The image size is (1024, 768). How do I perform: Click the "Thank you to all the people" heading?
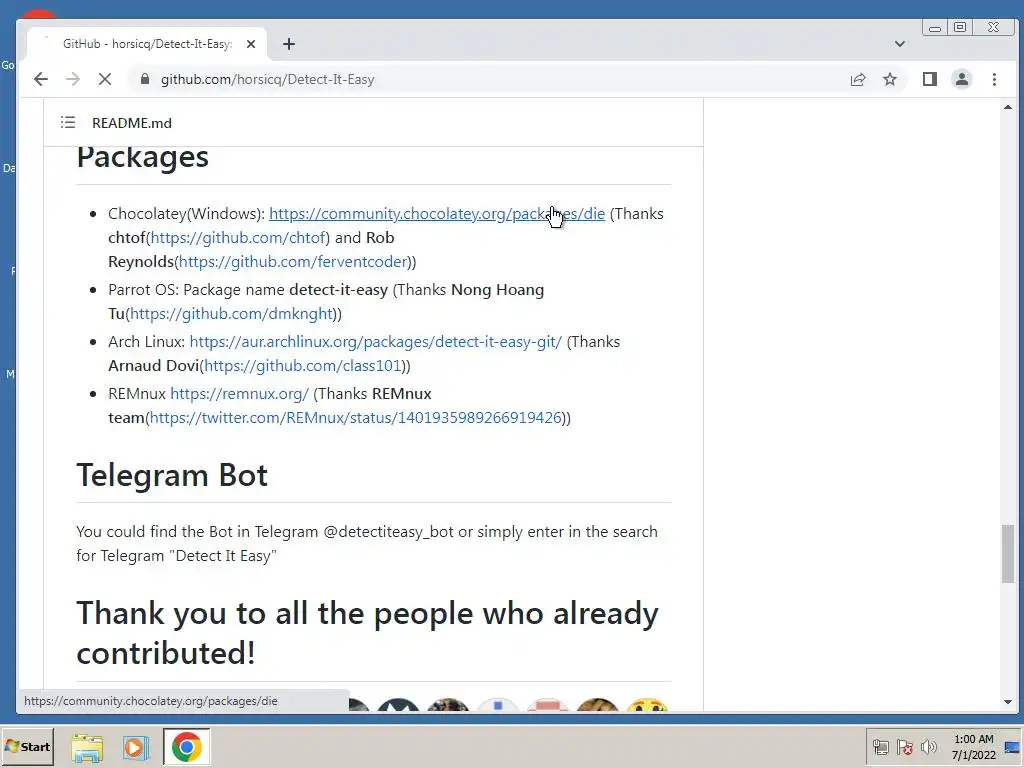368,632
